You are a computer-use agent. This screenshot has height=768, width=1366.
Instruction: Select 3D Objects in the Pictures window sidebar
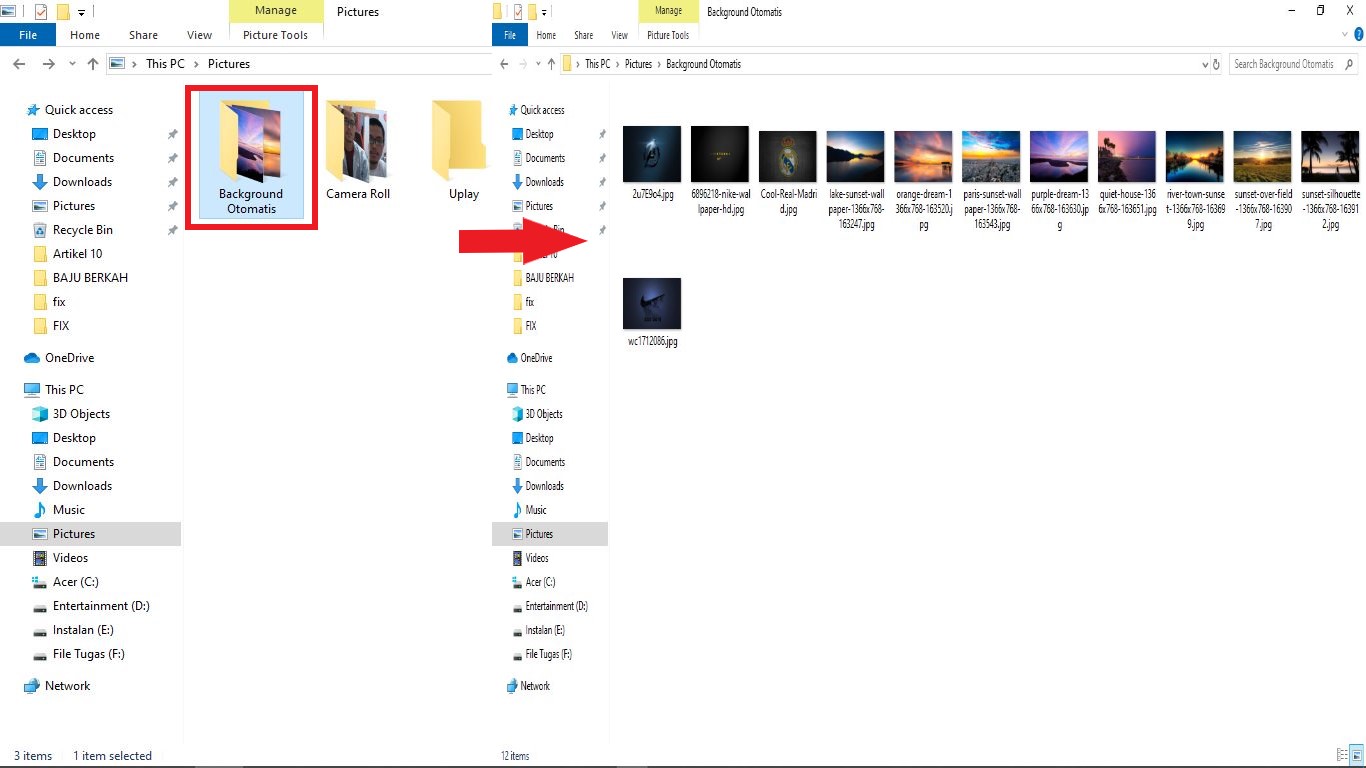point(81,414)
